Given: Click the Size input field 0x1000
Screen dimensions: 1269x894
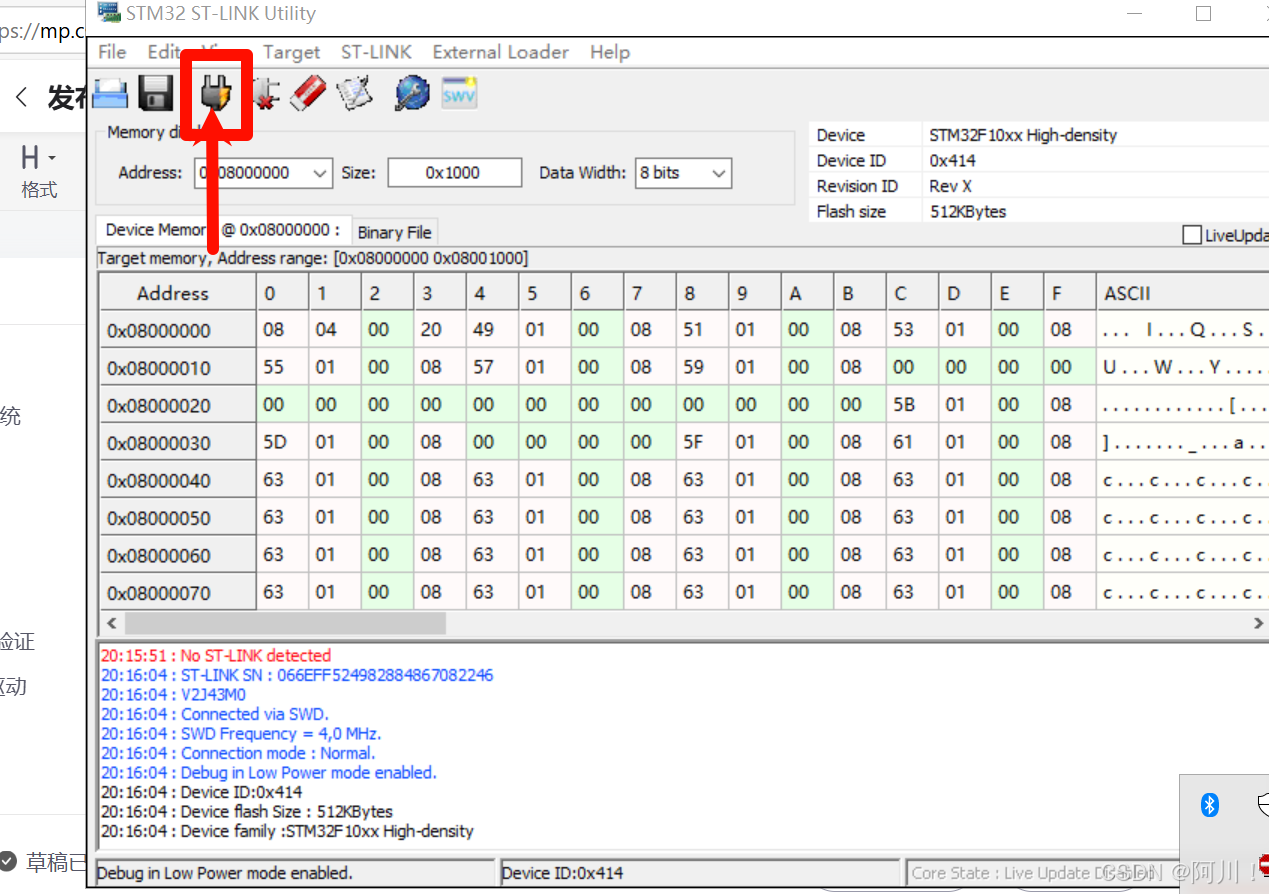Looking at the screenshot, I should [455, 173].
